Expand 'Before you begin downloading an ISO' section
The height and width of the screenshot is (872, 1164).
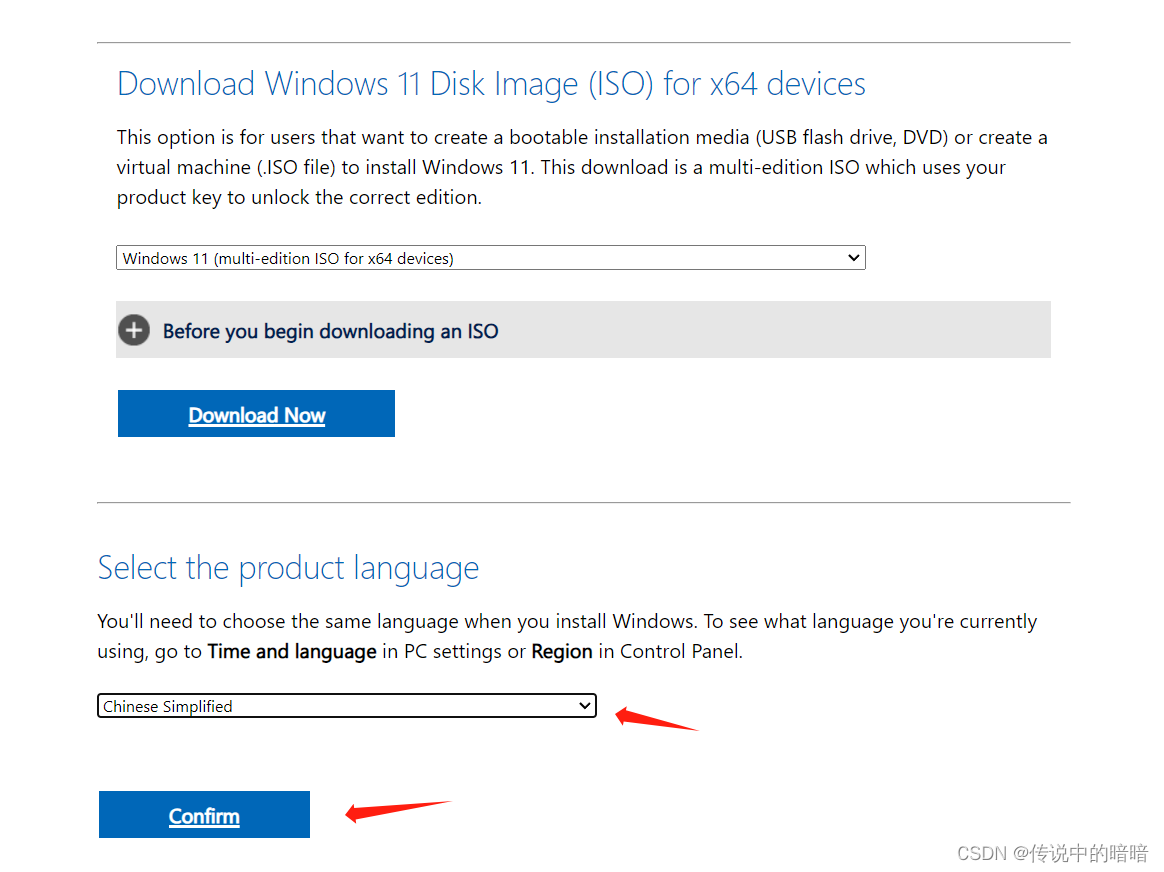click(x=583, y=330)
